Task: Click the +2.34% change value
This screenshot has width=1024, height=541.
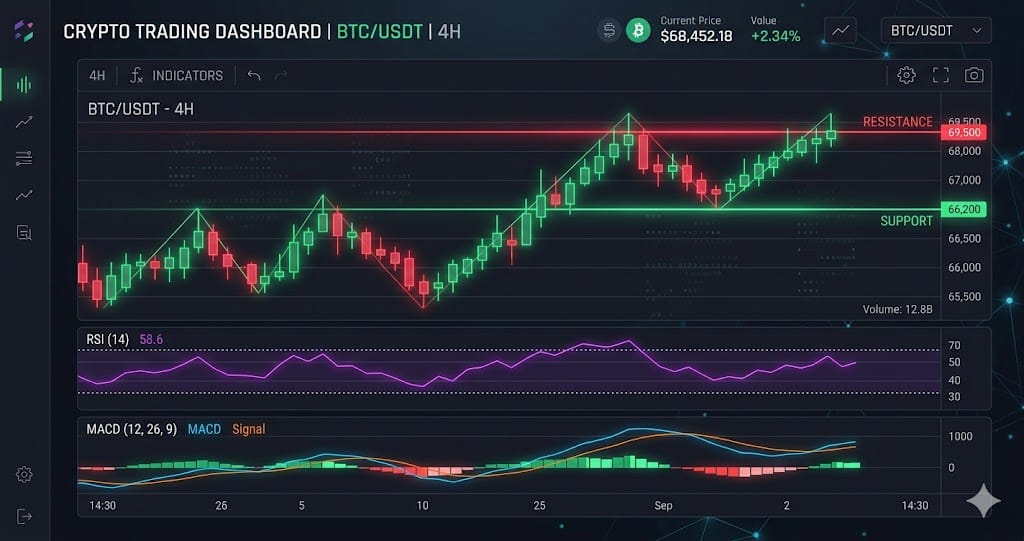Action: (x=776, y=37)
